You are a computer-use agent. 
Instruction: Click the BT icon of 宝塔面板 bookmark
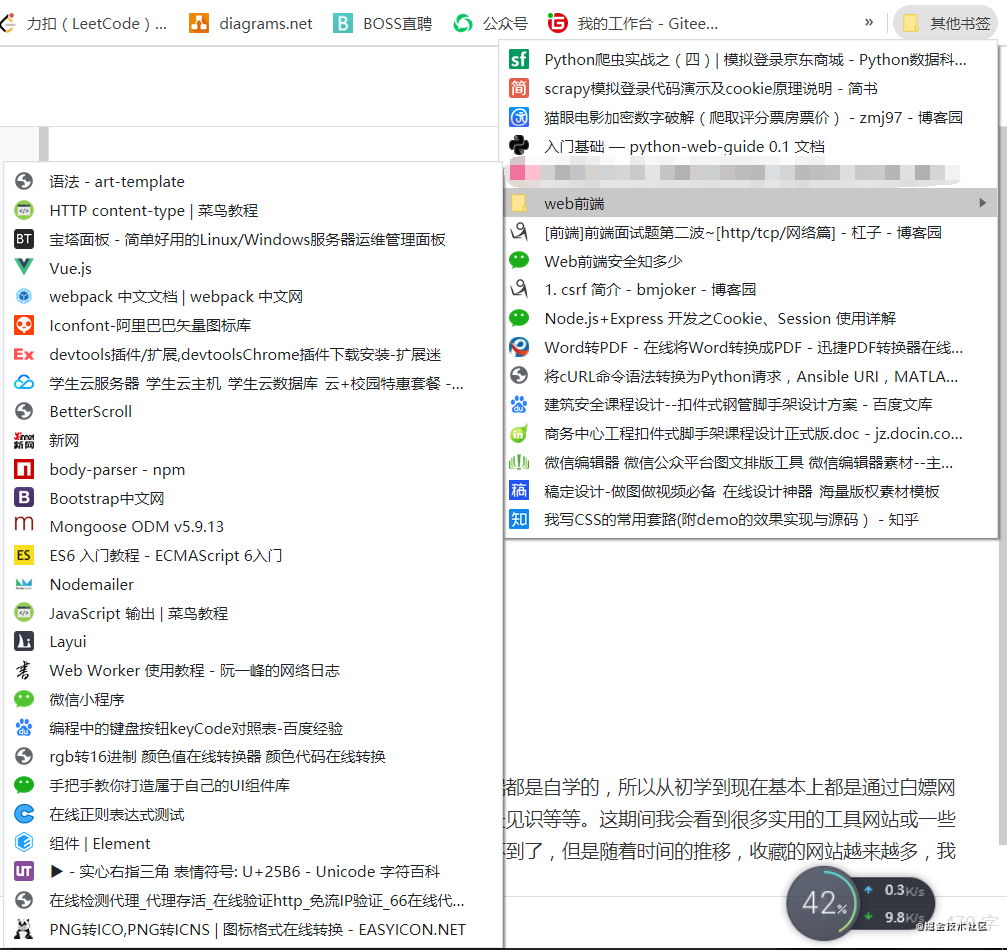pyautogui.click(x=24, y=239)
